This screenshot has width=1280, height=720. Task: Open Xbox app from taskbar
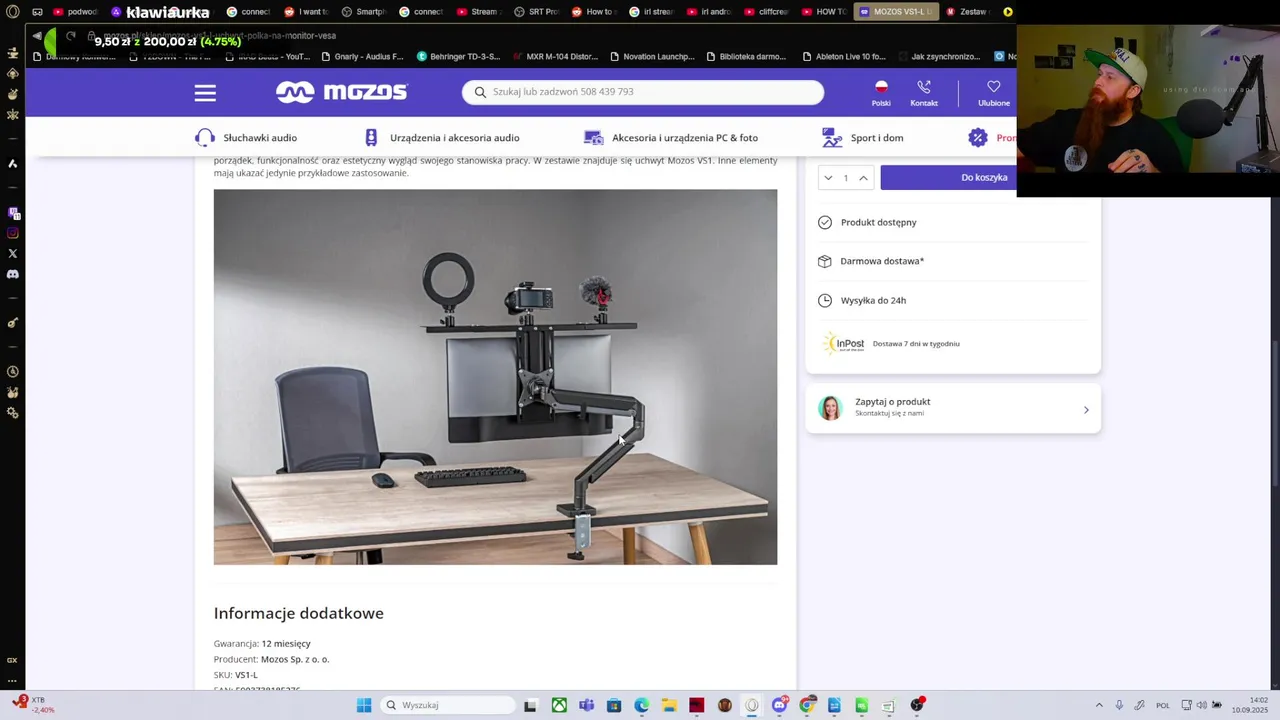click(559, 705)
